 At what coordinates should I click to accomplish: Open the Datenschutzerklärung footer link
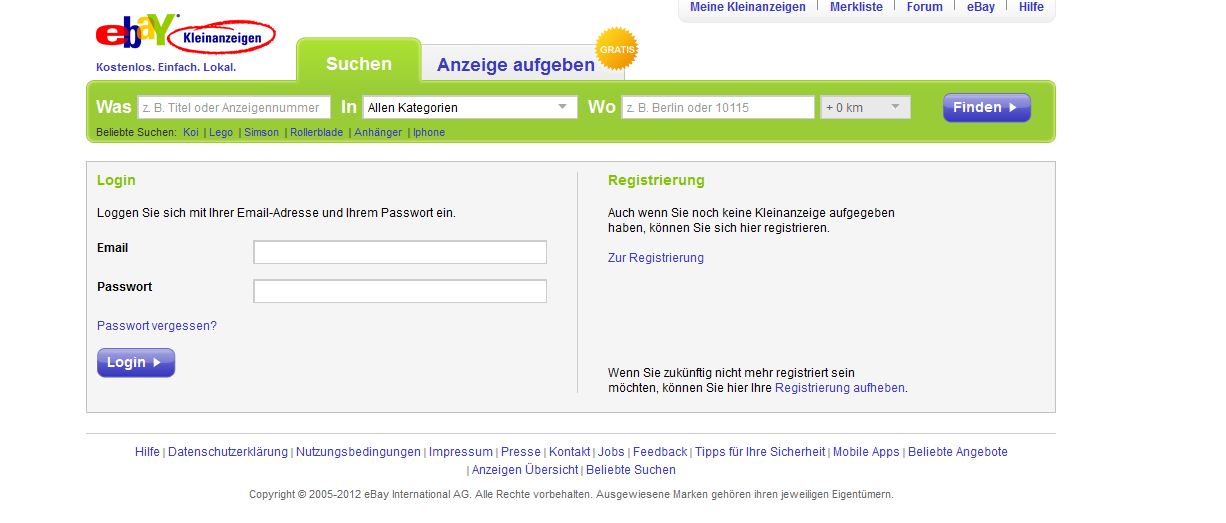[x=228, y=452]
